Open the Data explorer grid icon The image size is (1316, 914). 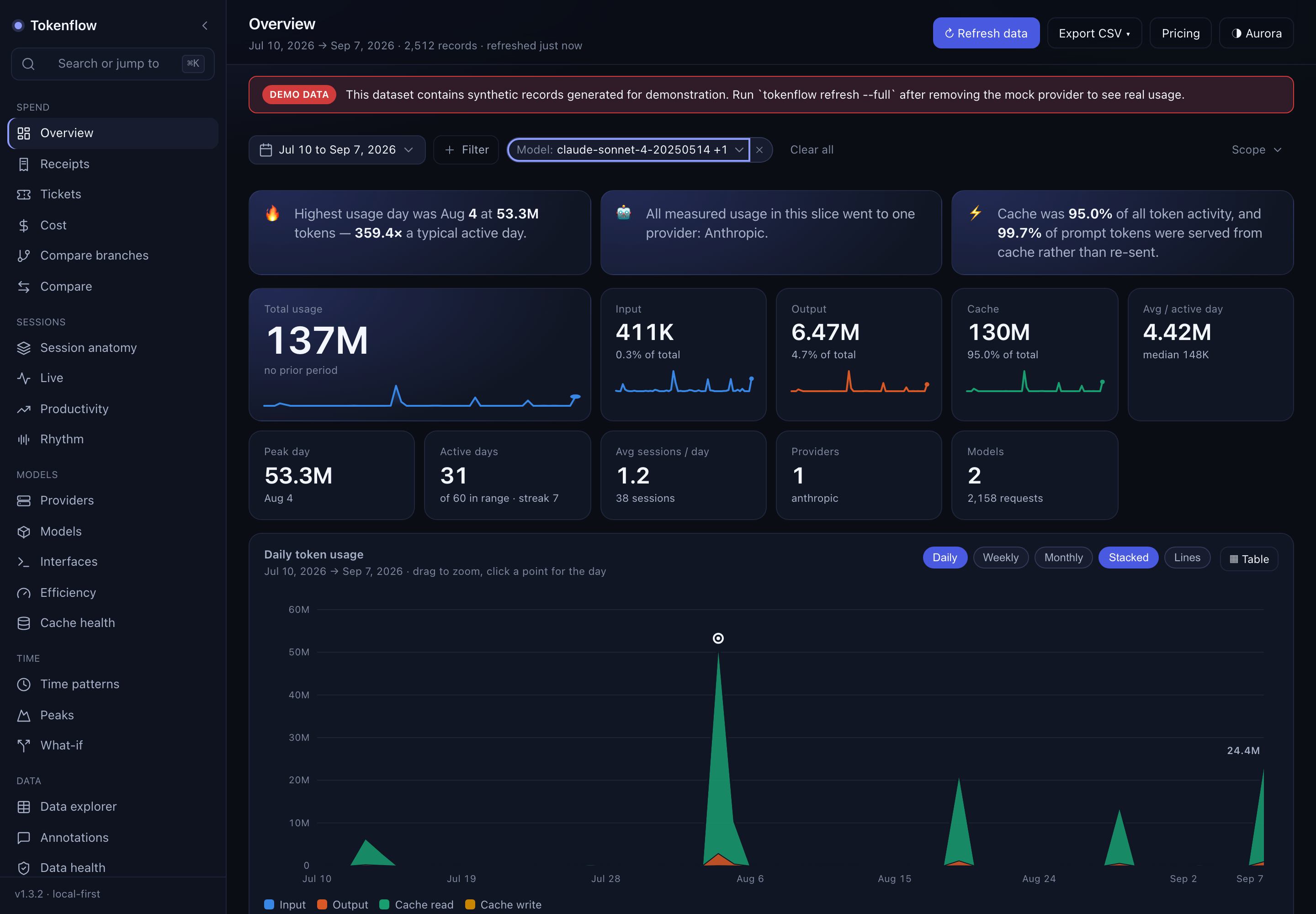click(23, 807)
